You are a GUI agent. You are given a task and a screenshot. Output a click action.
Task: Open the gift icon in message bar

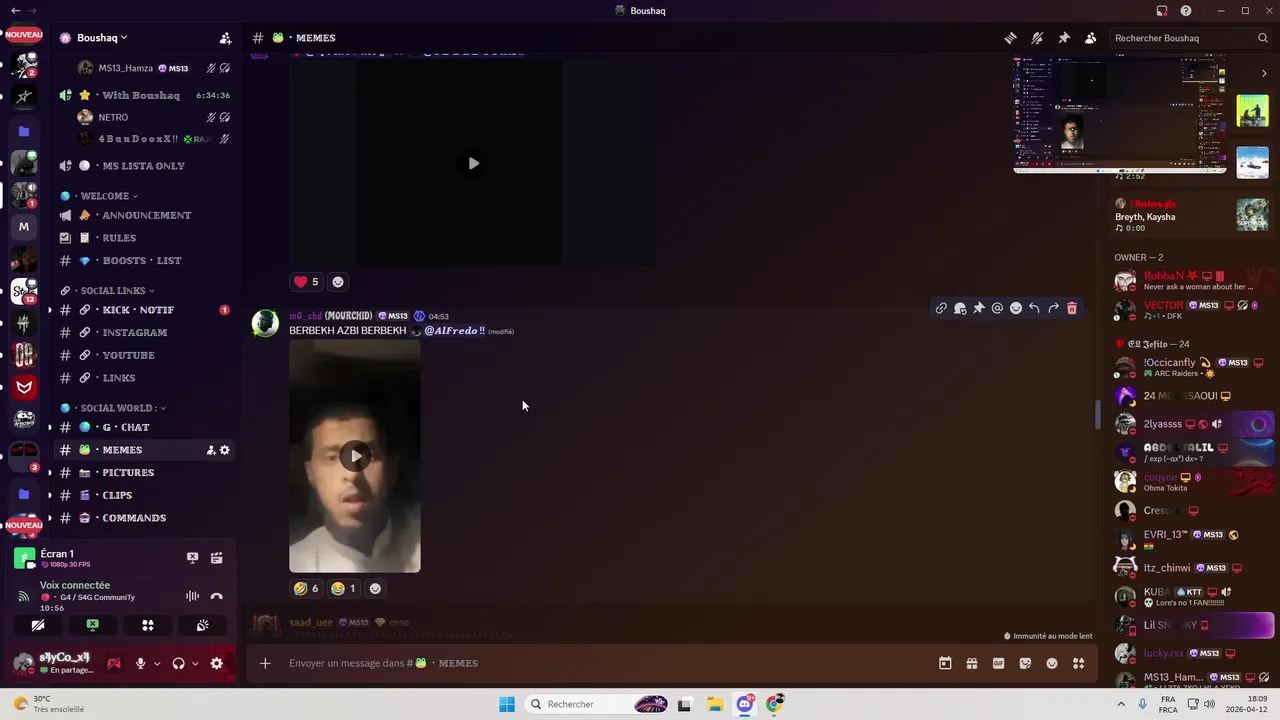pos(972,663)
